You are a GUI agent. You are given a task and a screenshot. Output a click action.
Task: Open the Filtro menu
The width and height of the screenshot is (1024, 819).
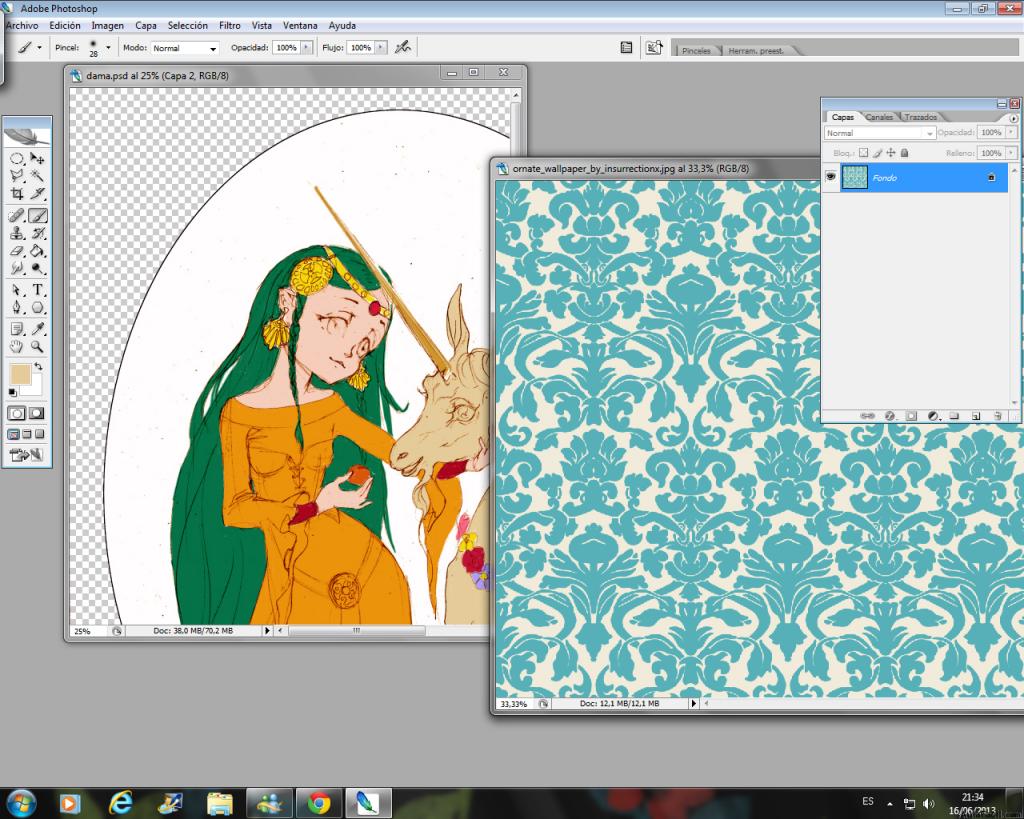point(229,25)
